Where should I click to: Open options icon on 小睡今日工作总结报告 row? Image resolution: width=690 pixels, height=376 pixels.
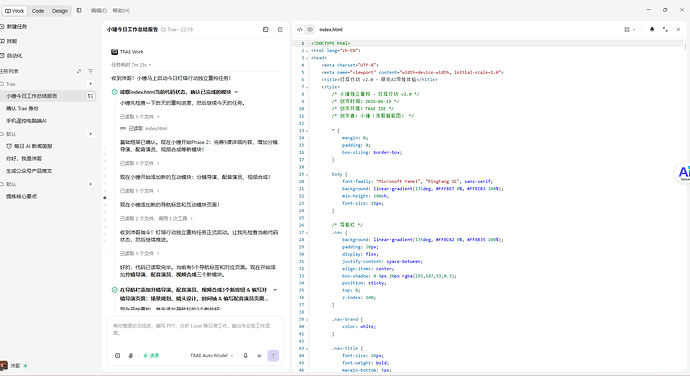90,96
